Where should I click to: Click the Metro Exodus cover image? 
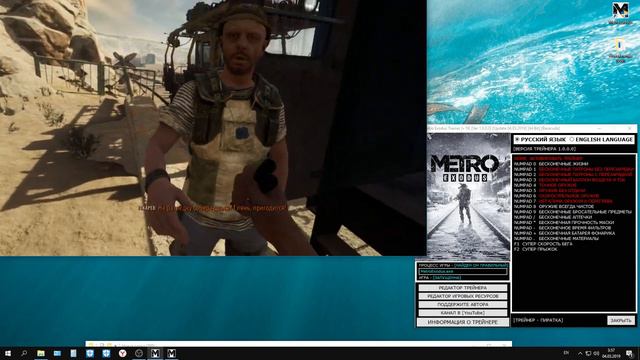[x=468, y=197]
